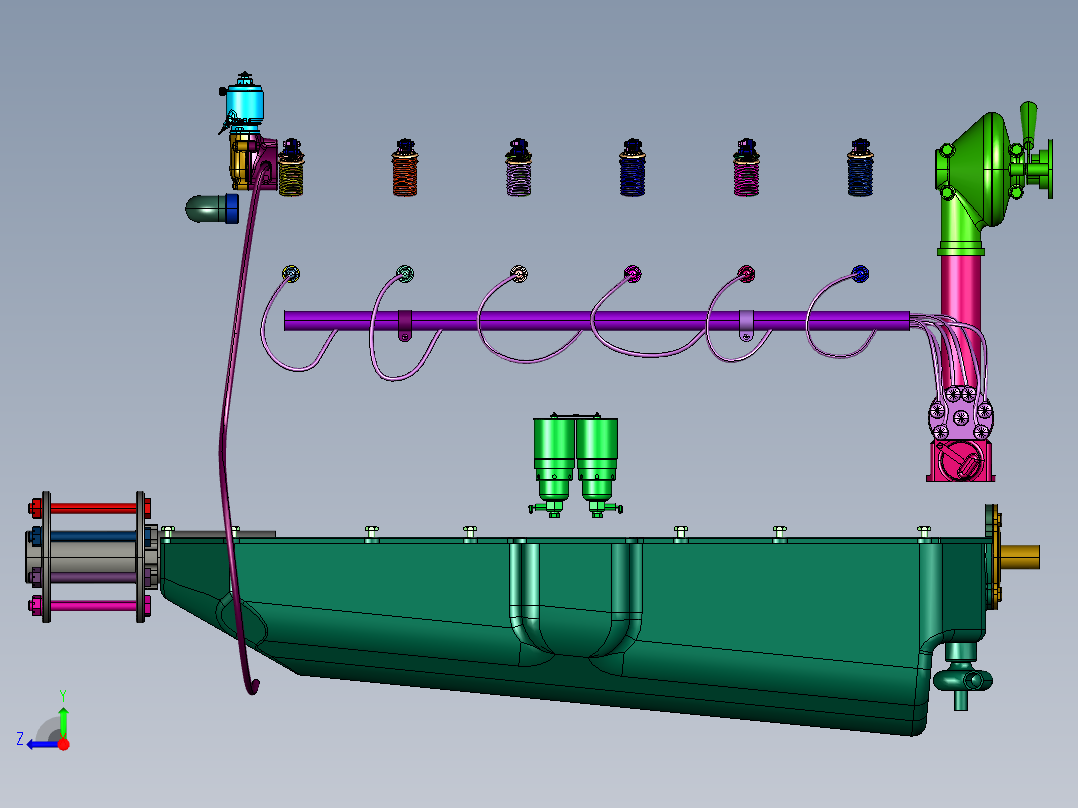Select the red rod on flange assembly

(91, 508)
